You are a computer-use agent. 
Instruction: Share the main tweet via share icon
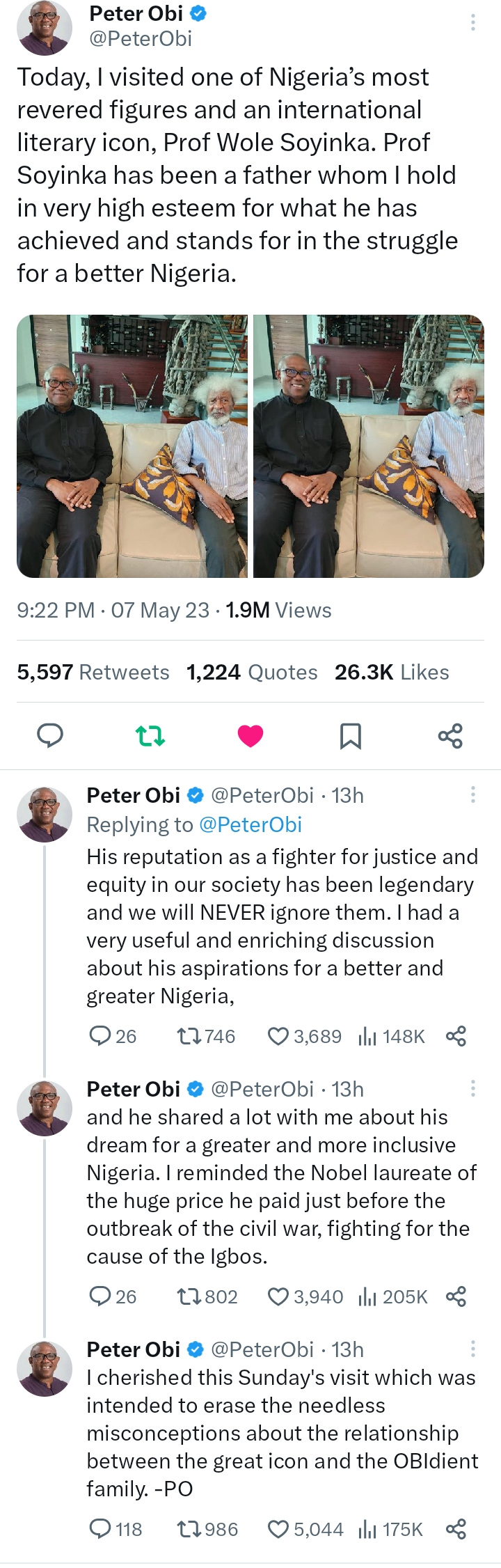click(x=450, y=735)
